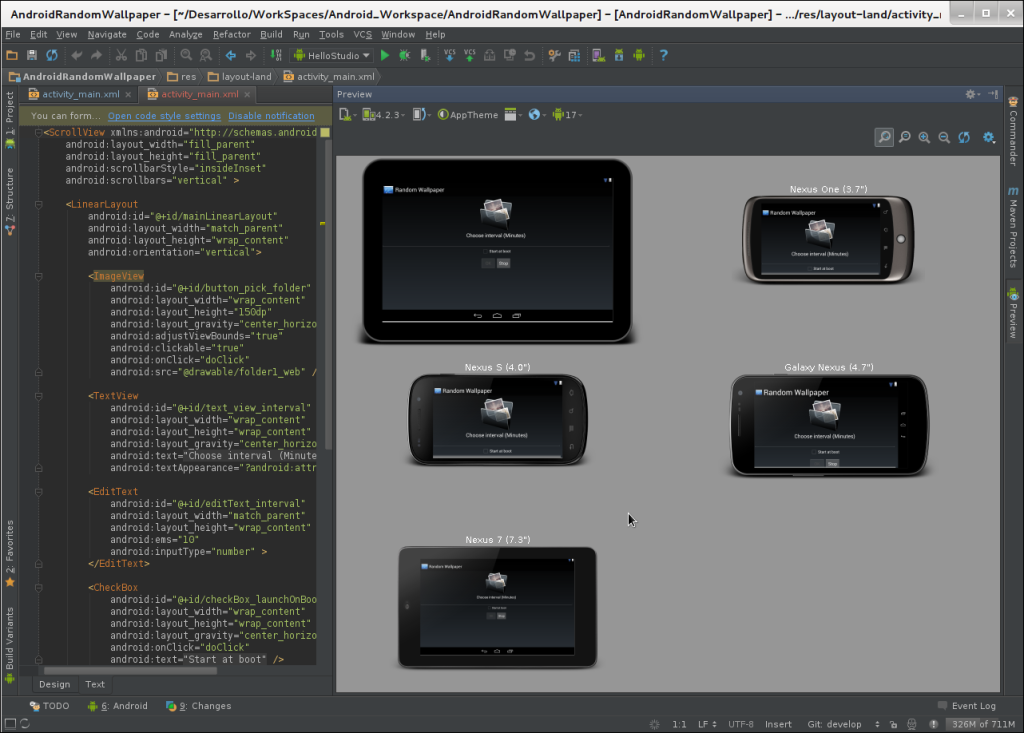Screen dimensions: 1024x733
Task: Open the Refactor menu
Action: pyautogui.click(x=231, y=35)
